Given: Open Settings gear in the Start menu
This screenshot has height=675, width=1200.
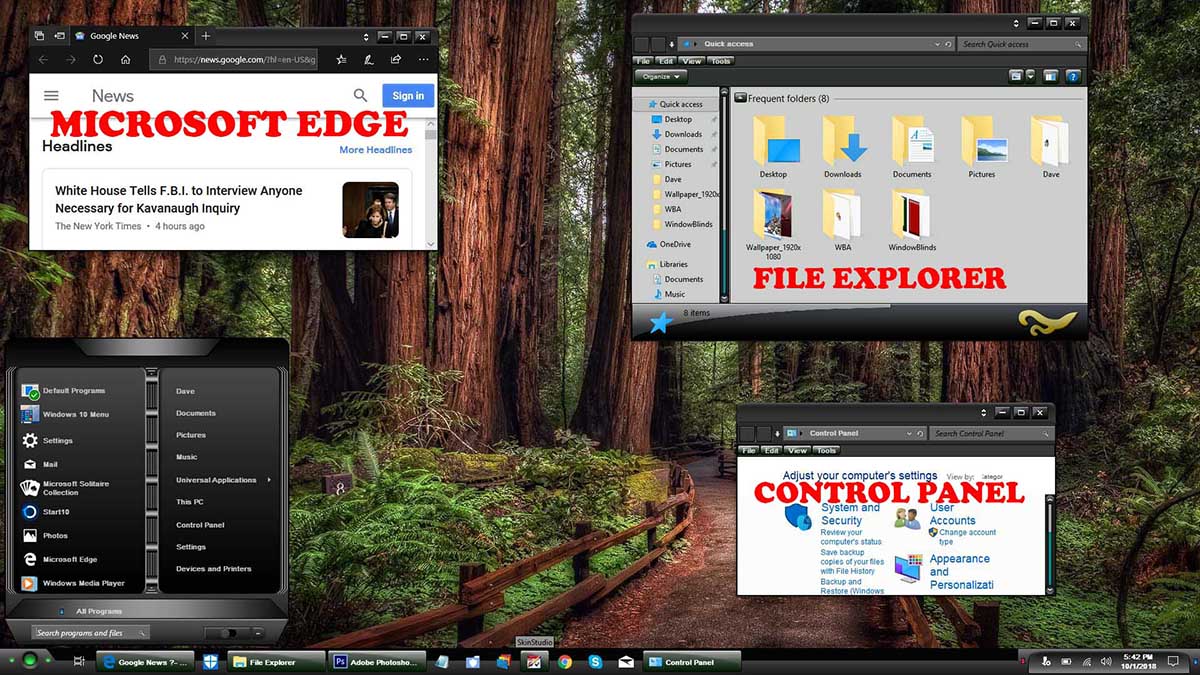Looking at the screenshot, I should click(x=30, y=440).
